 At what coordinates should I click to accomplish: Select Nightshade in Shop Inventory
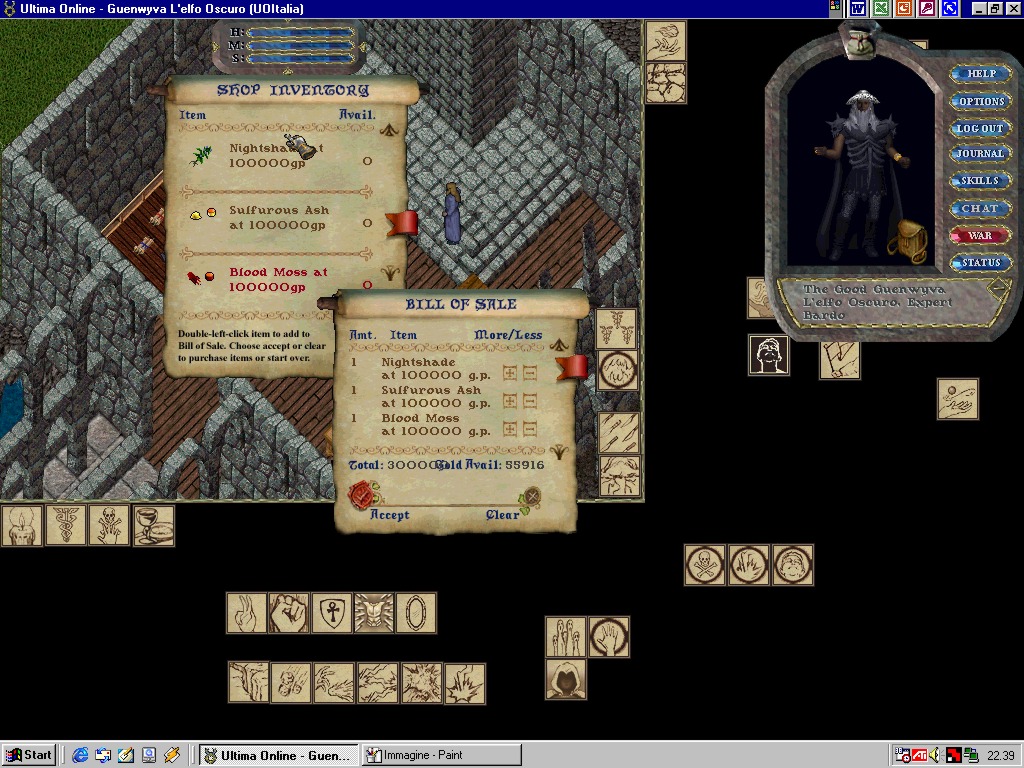pyautogui.click(x=280, y=155)
